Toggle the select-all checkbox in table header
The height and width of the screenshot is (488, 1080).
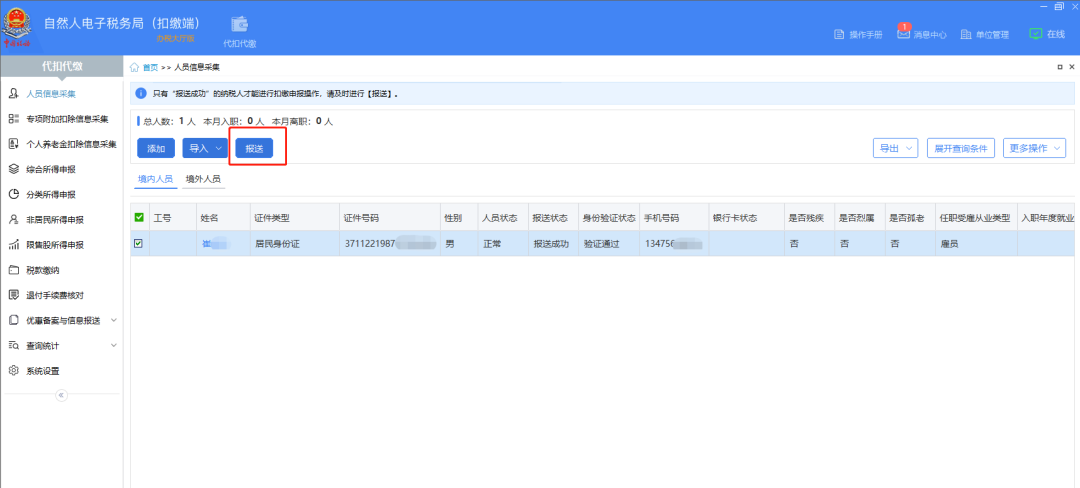click(139, 218)
